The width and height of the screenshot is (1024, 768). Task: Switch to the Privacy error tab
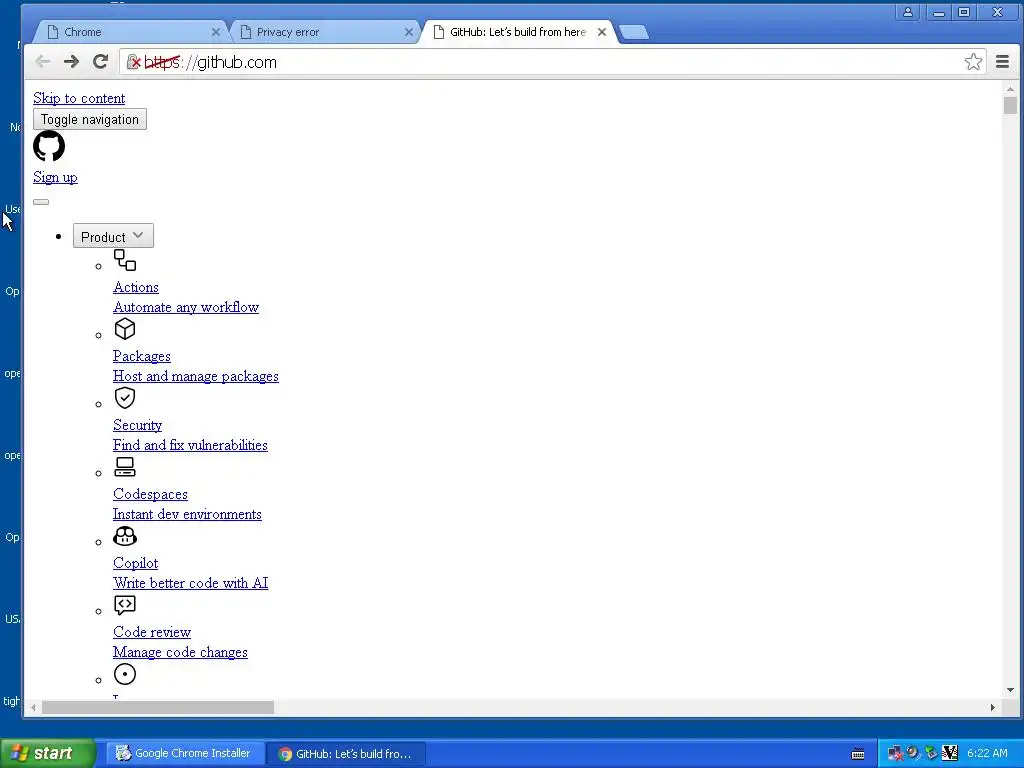coord(323,31)
